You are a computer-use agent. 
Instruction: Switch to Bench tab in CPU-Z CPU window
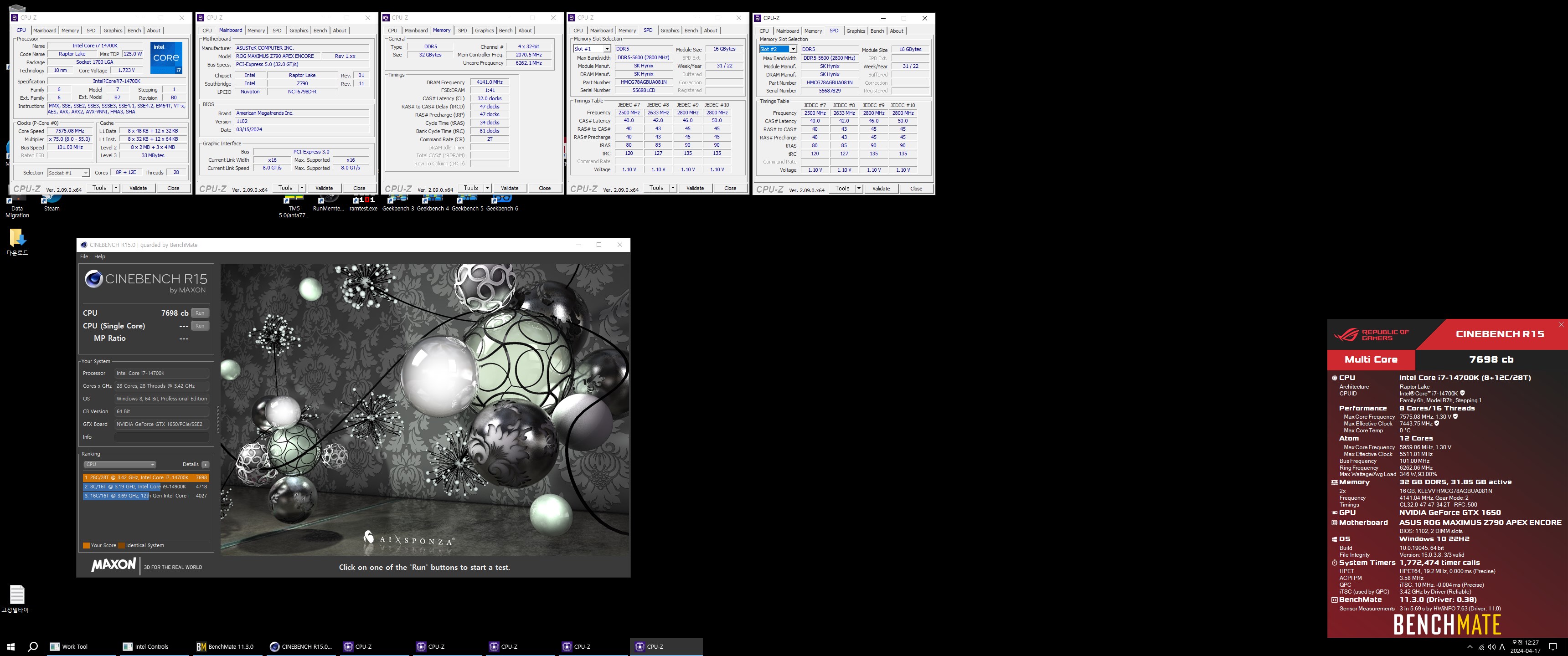click(x=134, y=31)
